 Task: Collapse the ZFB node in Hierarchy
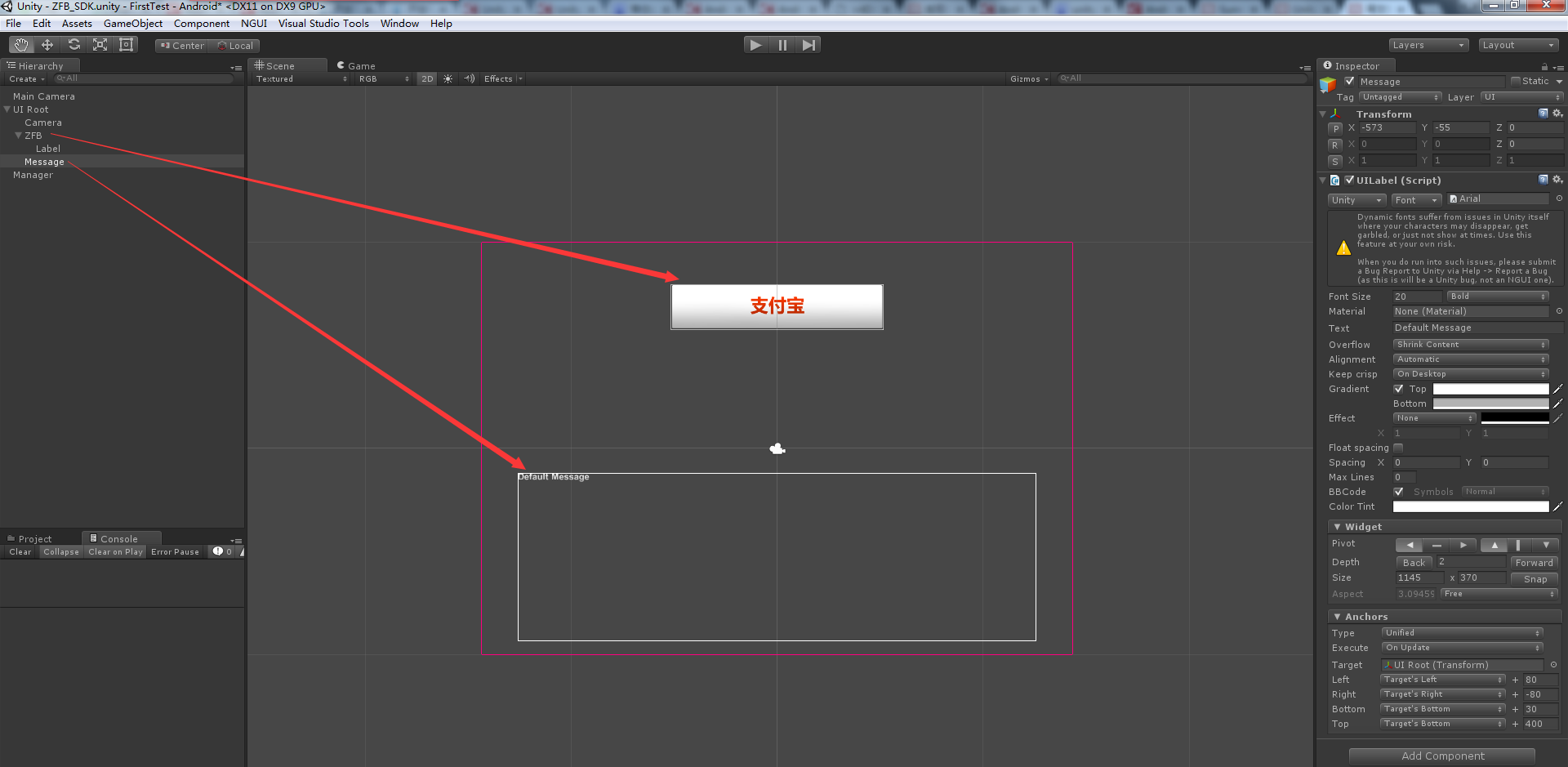(20, 136)
